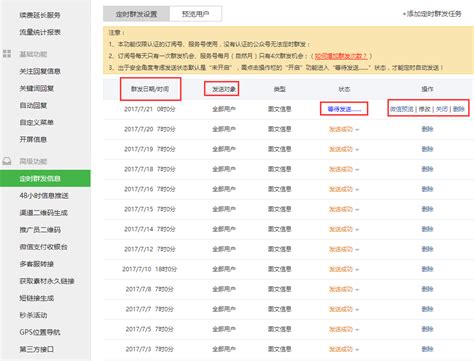The height and width of the screenshot is (361, 474).
Task: Delete the 2017/7/16 scheduled message
Action: (x=427, y=189)
